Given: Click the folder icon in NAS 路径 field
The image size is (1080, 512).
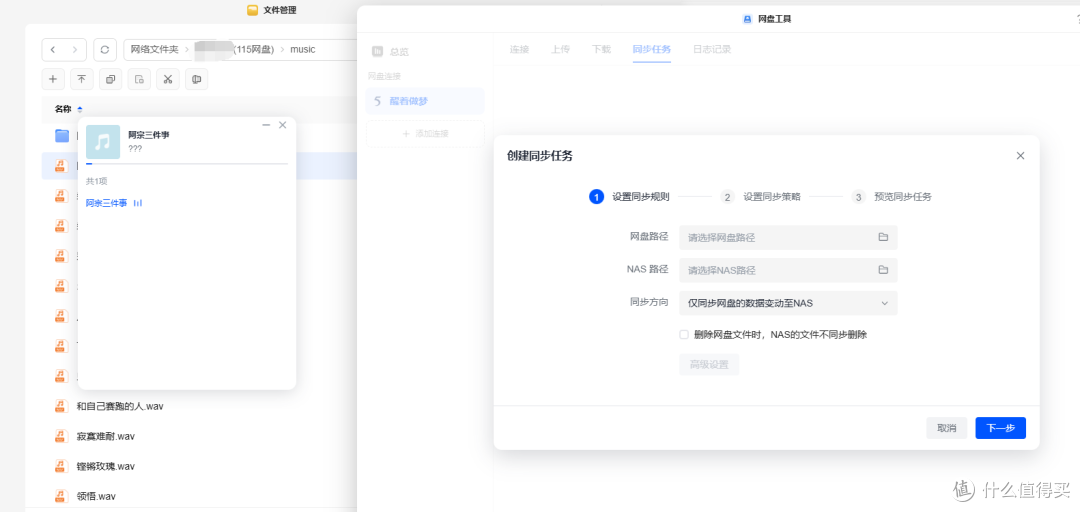Looking at the screenshot, I should (x=883, y=270).
